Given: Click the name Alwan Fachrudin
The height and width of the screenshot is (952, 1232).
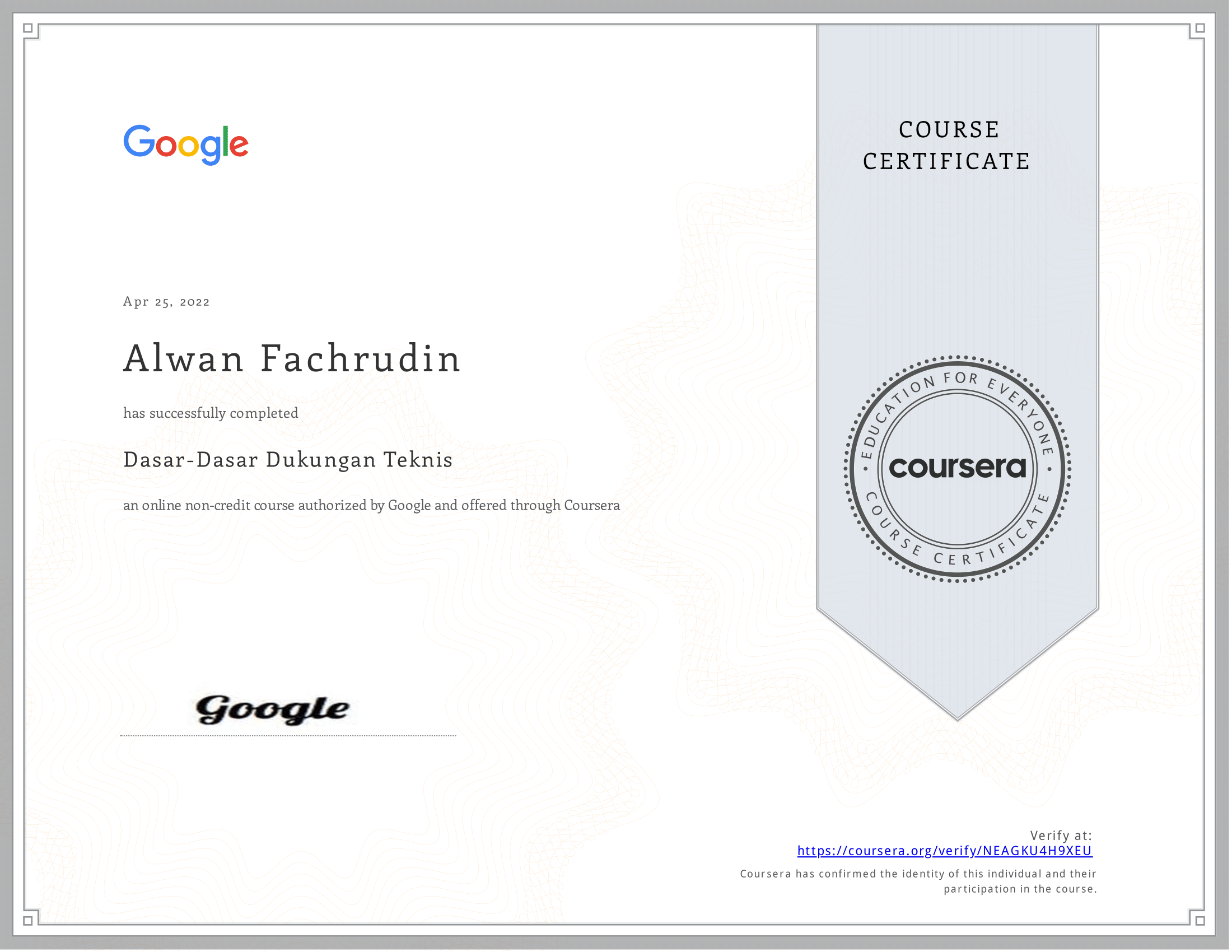Looking at the screenshot, I should 292,360.
